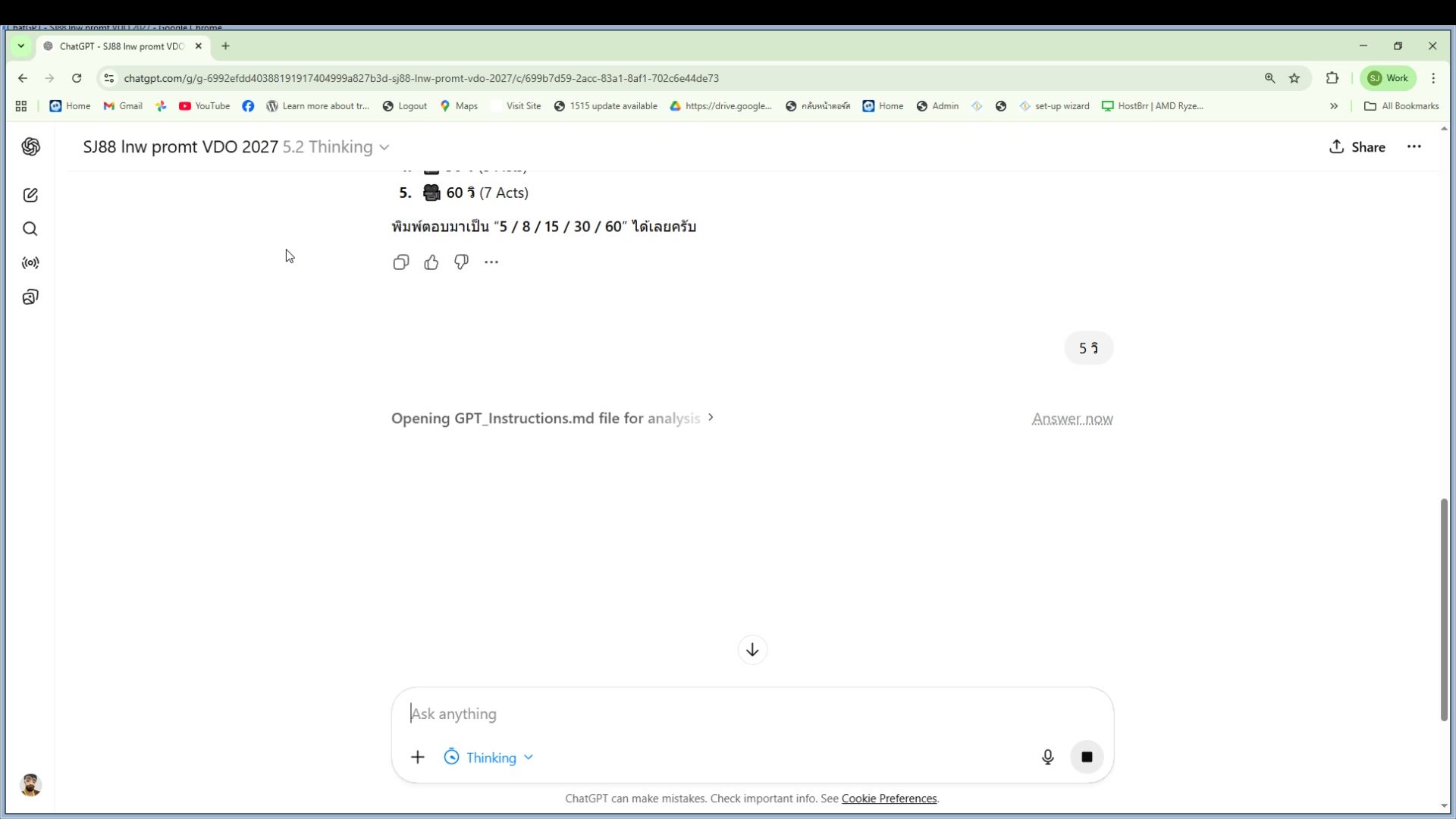Open the Cookie Preferences link
The width and height of the screenshot is (1456, 819).
(x=889, y=799)
